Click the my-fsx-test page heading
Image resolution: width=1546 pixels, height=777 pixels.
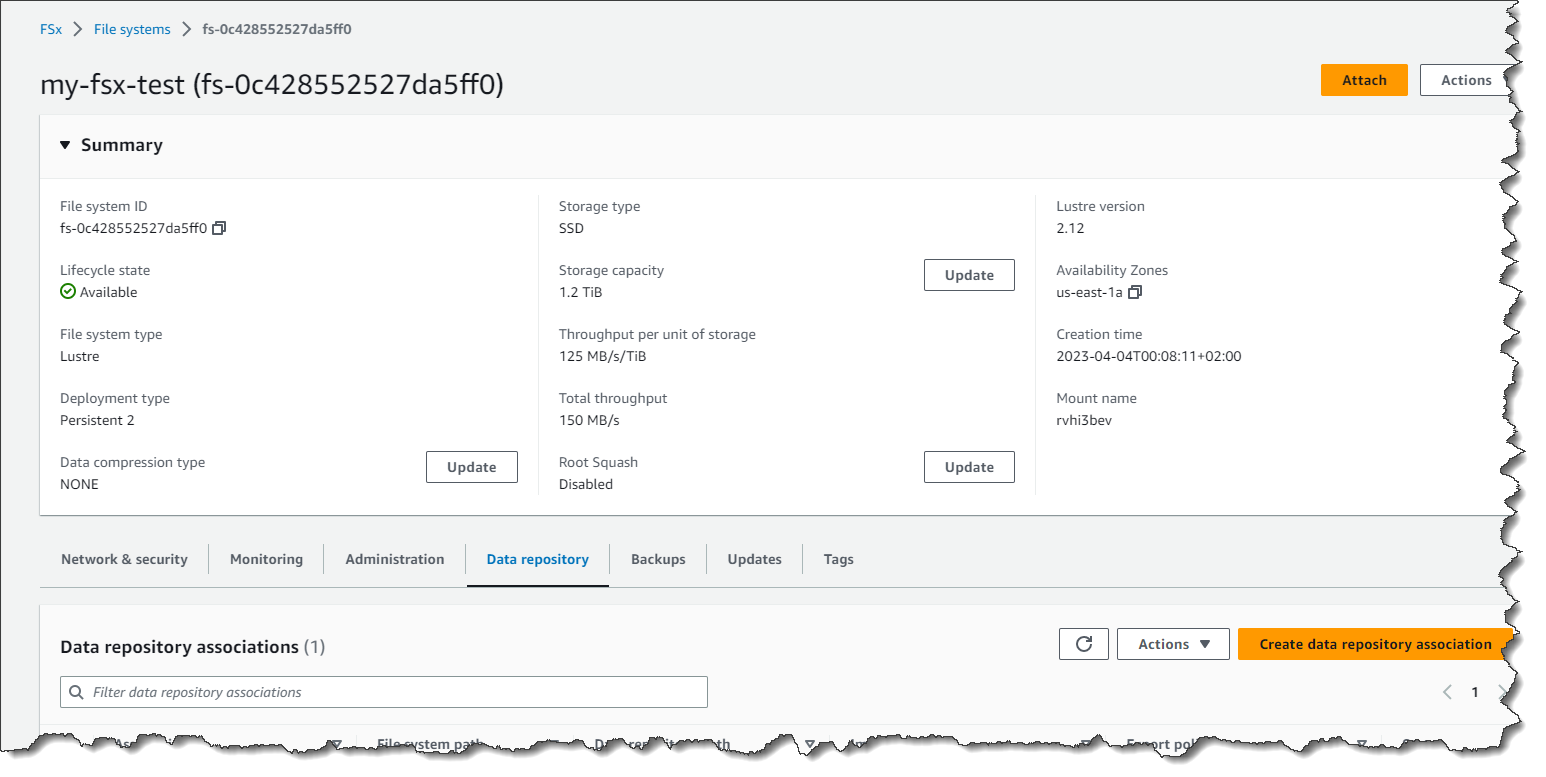point(272,85)
